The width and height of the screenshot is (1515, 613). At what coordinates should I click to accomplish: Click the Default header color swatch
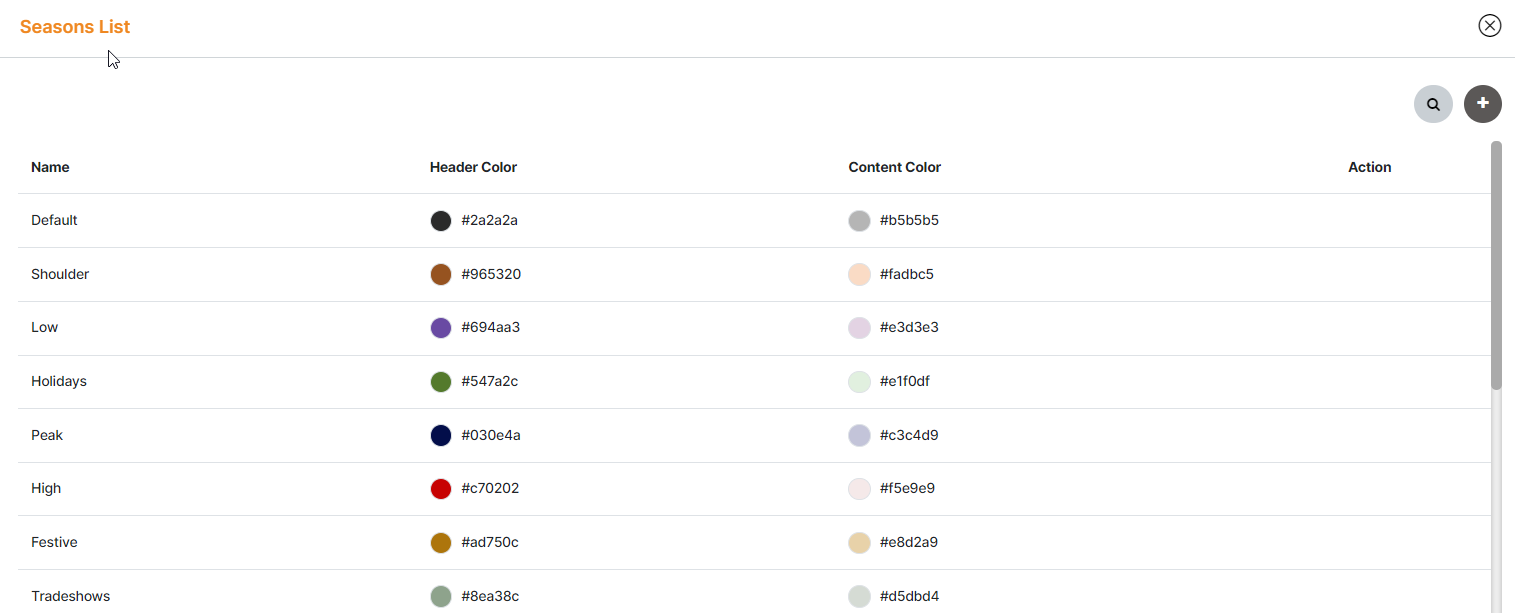coord(441,221)
